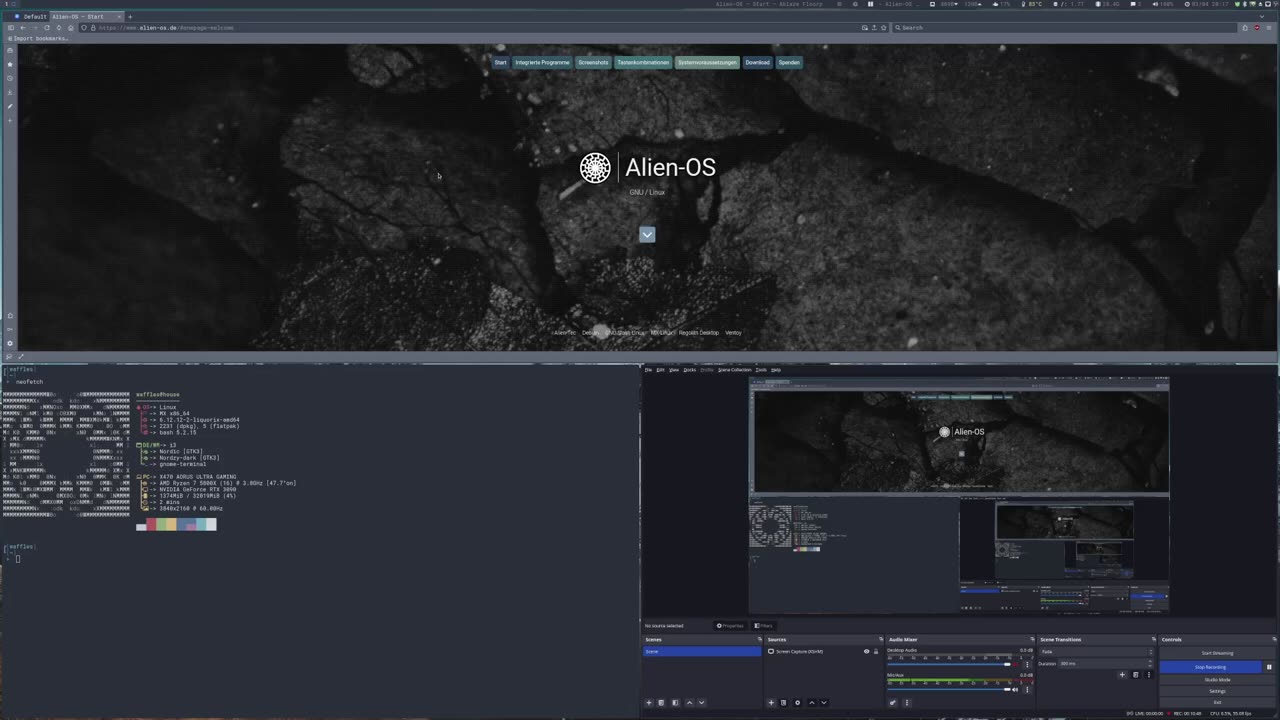Mute Mic/Aux speaker icon
The height and width of the screenshot is (720, 1280).
click(1016, 689)
